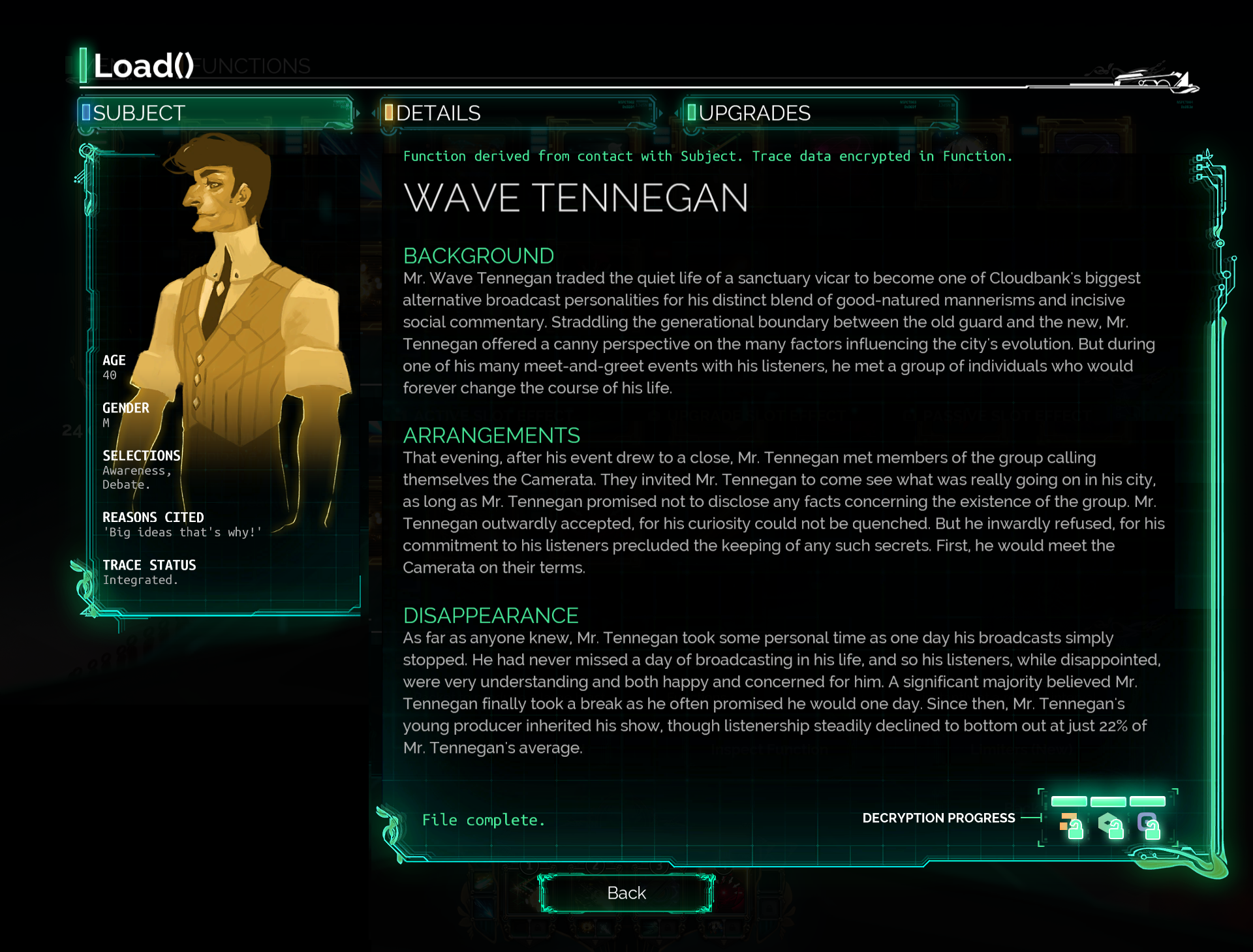Click the BACKGROUND section heading
Image resolution: width=1253 pixels, height=952 pixels.
(478, 256)
